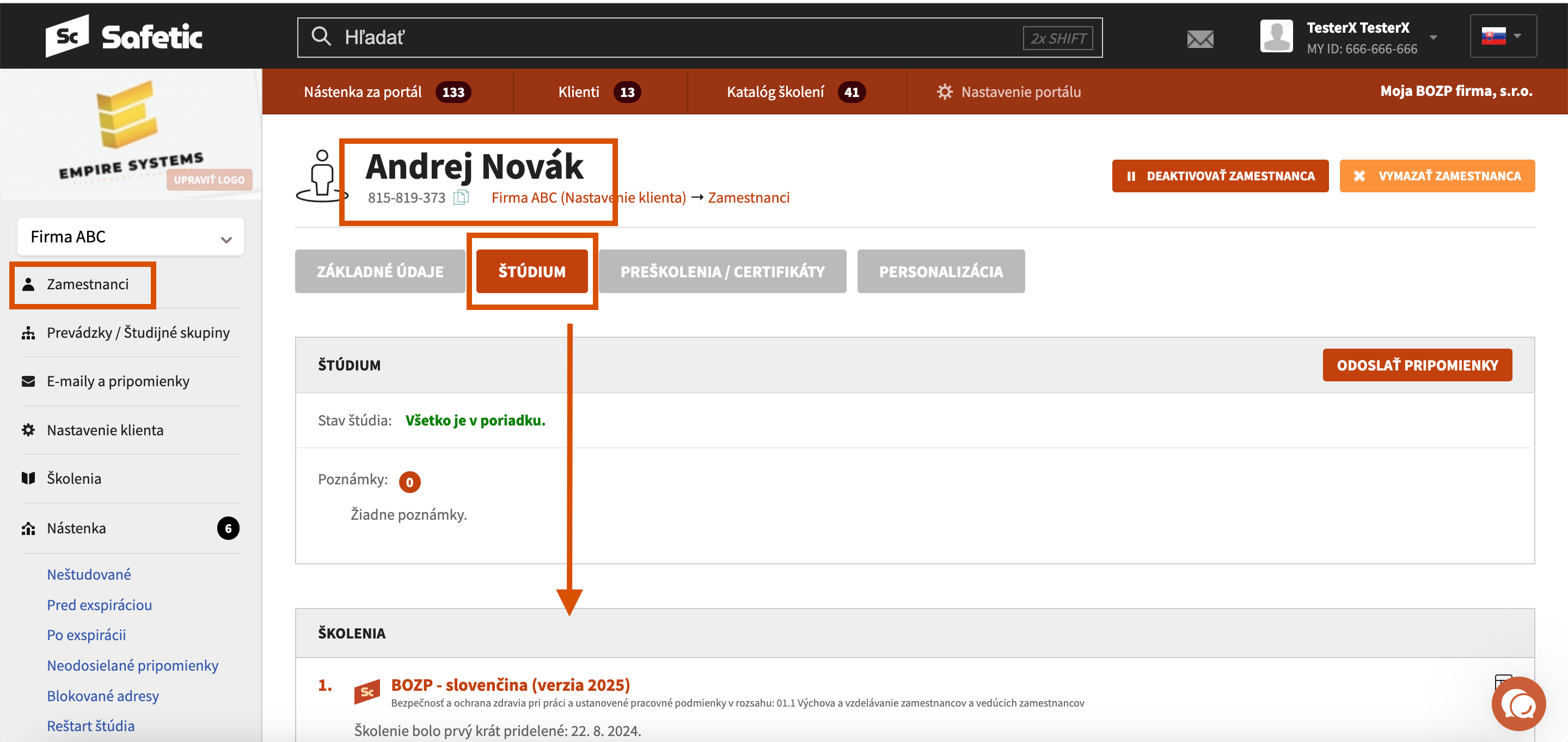
Task: Click the gear icon for Nastavenie portálu
Action: click(x=944, y=92)
